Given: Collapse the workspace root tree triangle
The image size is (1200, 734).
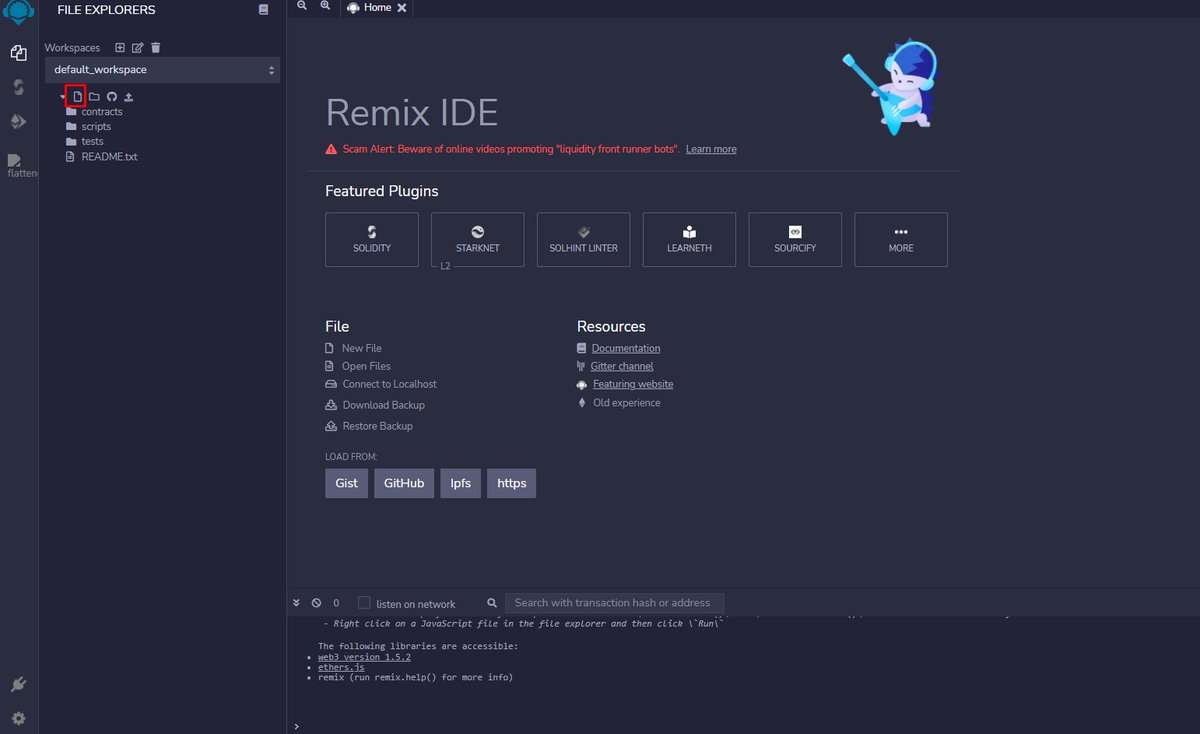Looking at the screenshot, I should click(x=63, y=97).
